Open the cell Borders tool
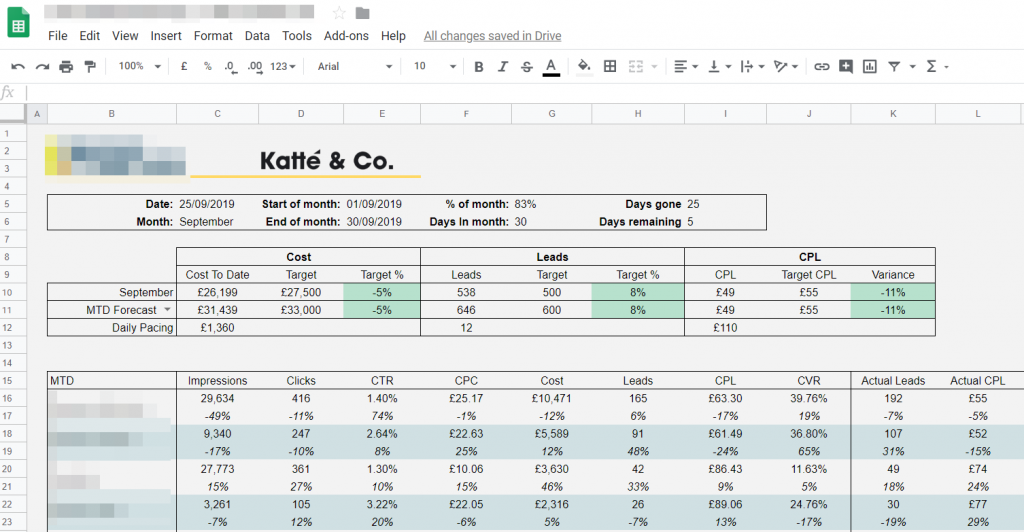The image size is (1024, 532). pyautogui.click(x=610, y=67)
